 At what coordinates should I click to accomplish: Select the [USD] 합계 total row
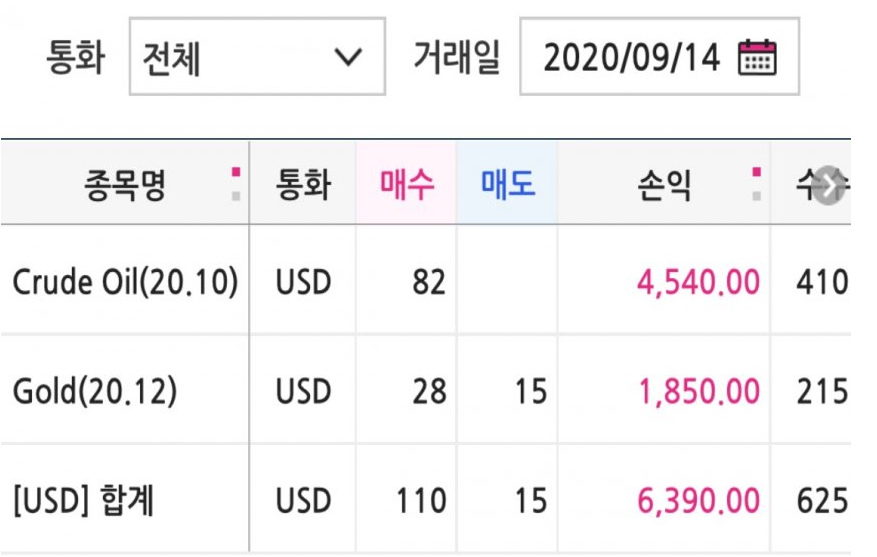coord(426,500)
